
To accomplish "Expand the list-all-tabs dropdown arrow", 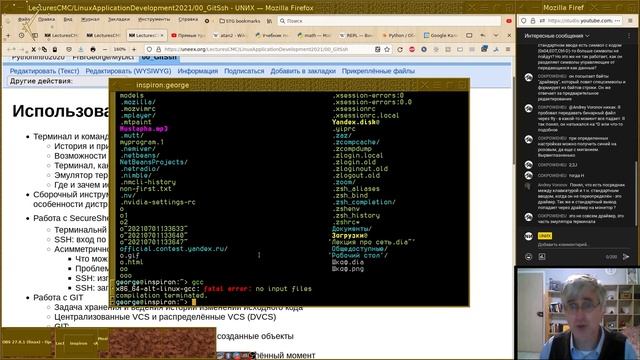I will pos(496,36).
